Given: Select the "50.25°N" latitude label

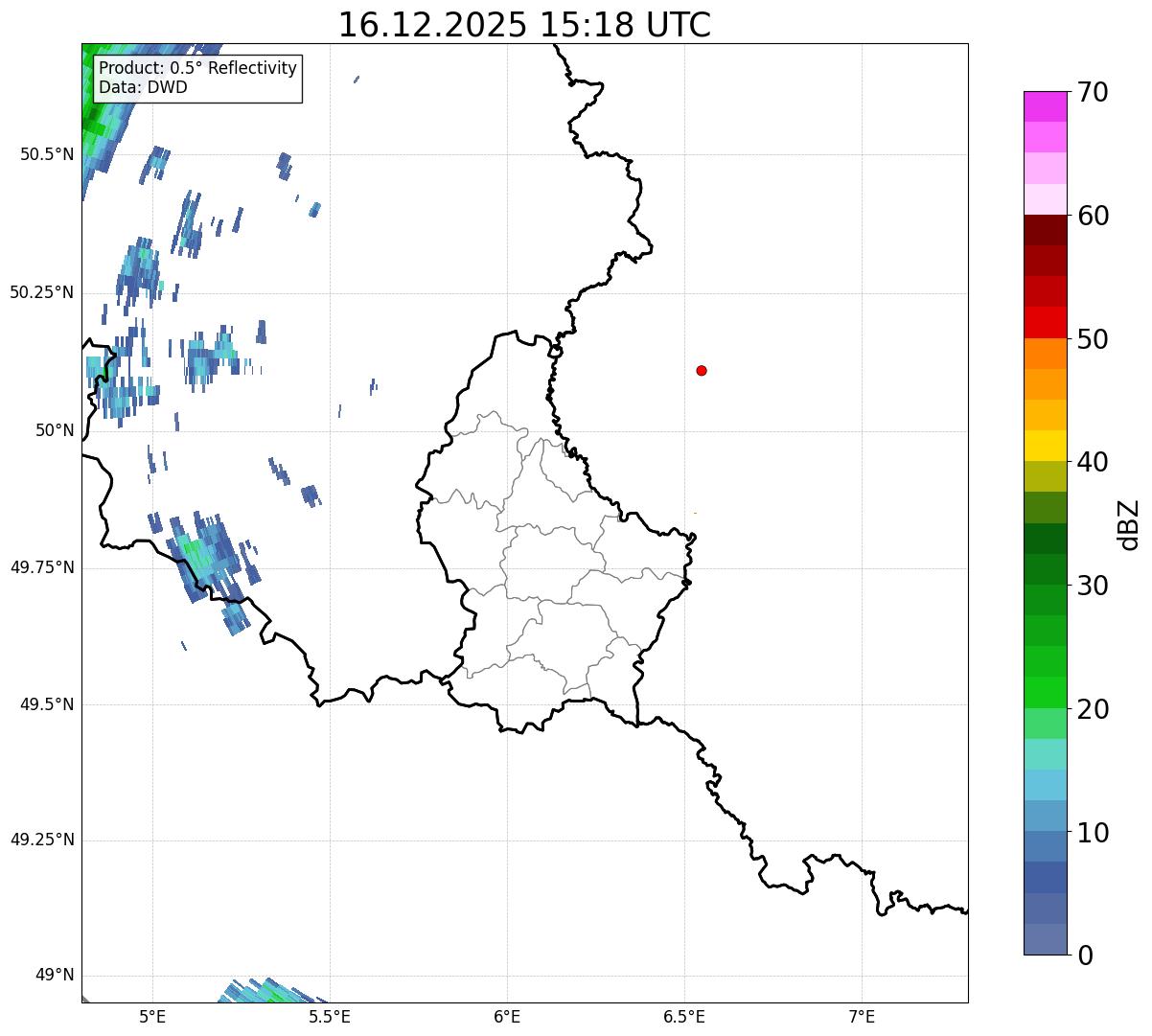Looking at the screenshot, I should (42, 292).
